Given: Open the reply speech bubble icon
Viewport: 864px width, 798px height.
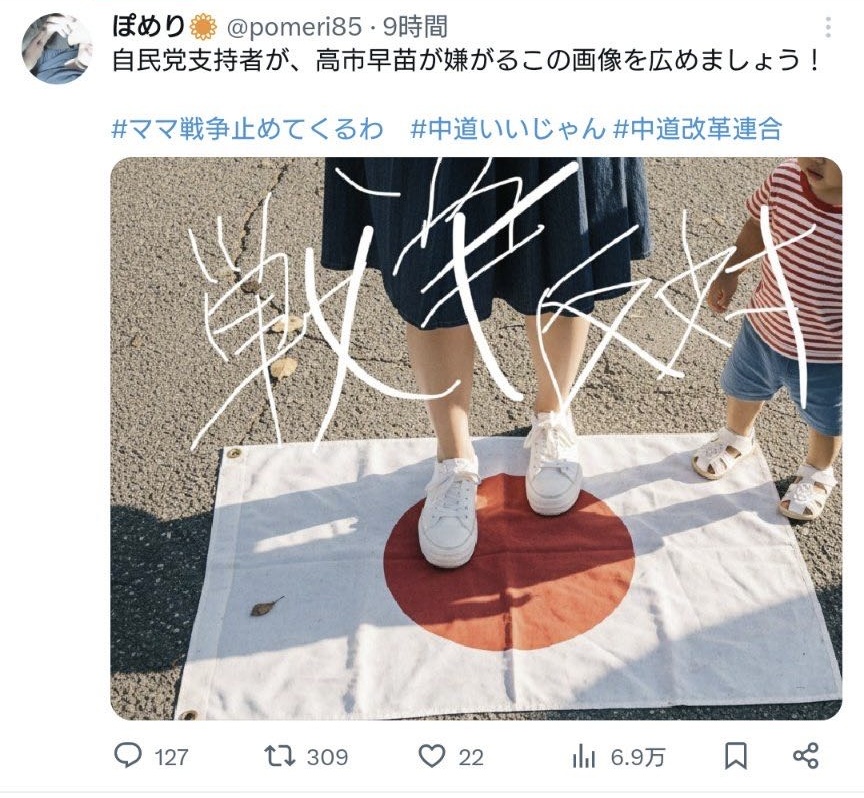Looking at the screenshot, I should pyautogui.click(x=128, y=756).
